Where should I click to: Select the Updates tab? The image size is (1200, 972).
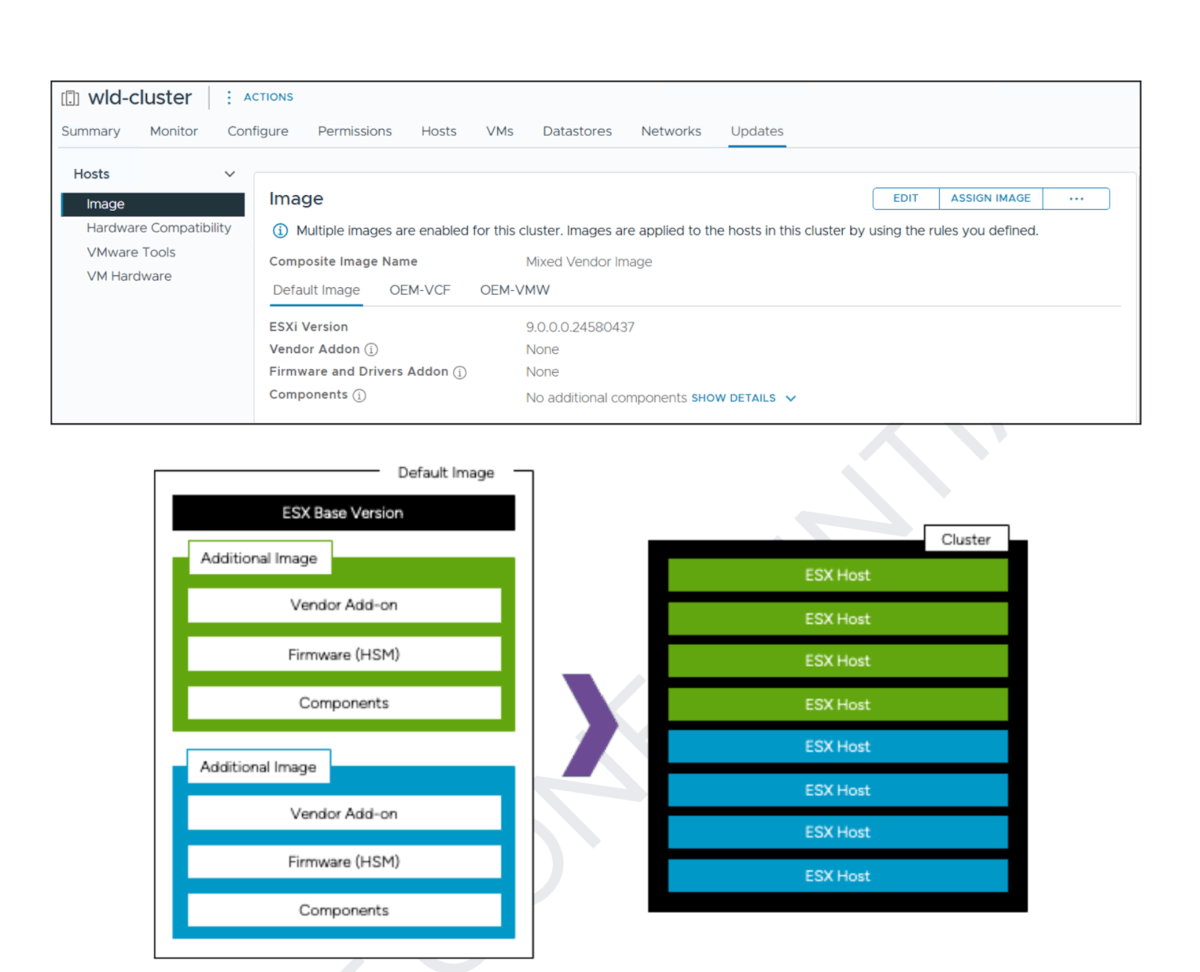757,131
